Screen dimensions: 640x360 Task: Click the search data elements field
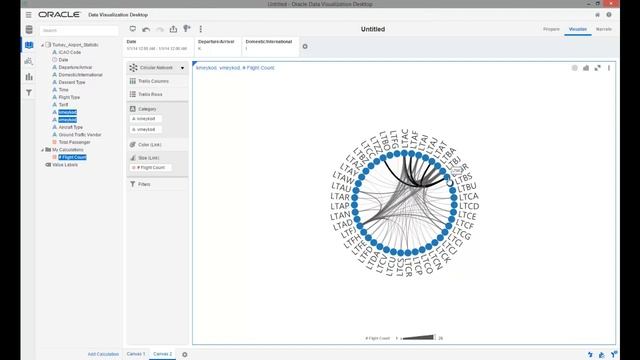click(79, 31)
